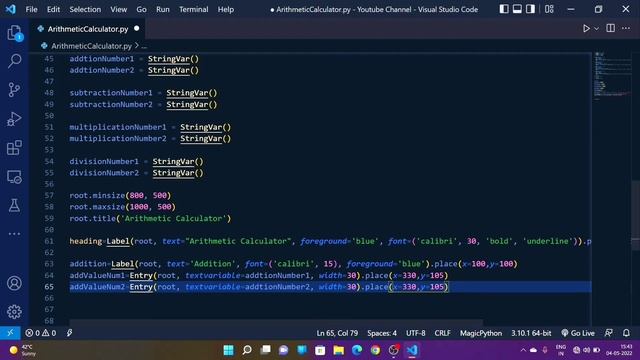Open the weather widget showing Sunny

click(x=22, y=350)
